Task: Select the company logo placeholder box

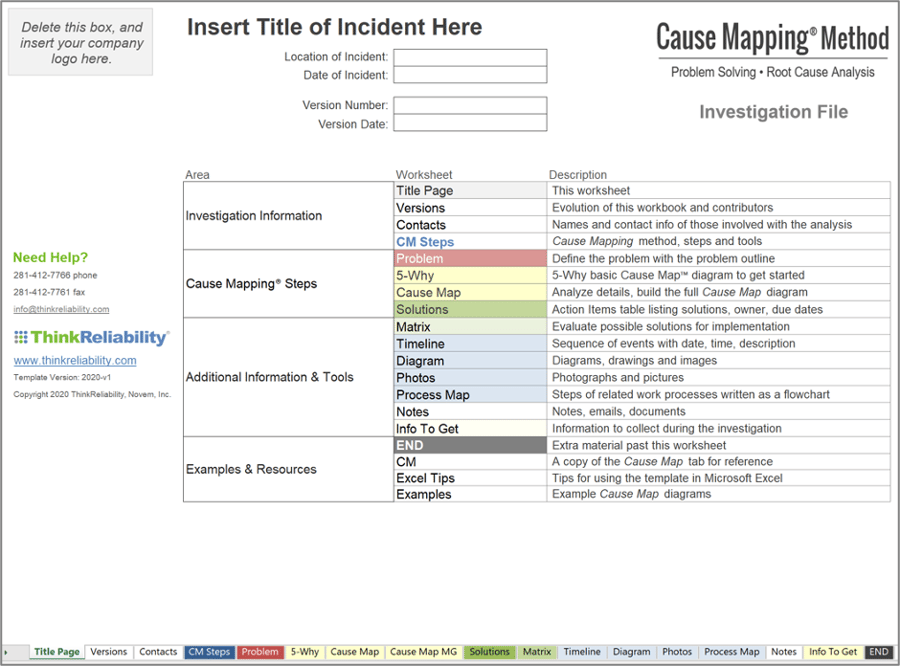Action: pos(80,41)
